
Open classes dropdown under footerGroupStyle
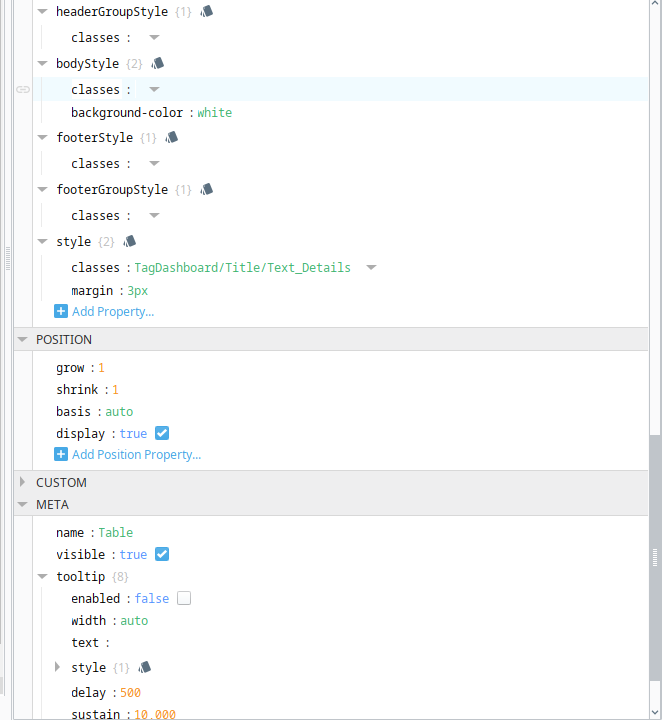coord(154,215)
